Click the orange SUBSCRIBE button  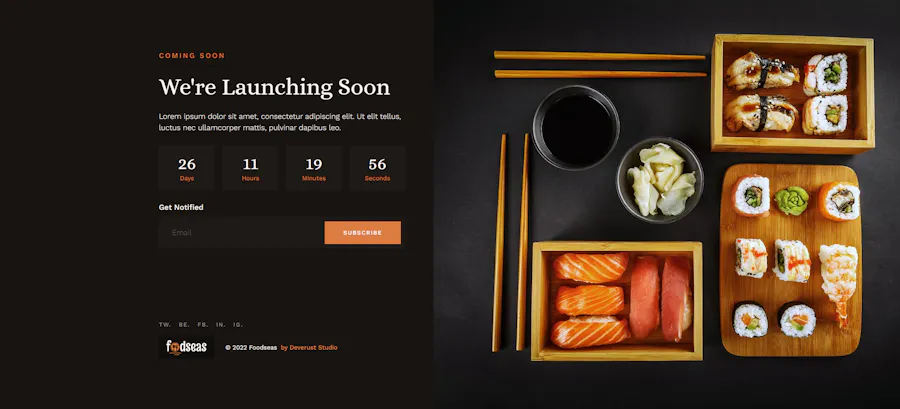362,233
